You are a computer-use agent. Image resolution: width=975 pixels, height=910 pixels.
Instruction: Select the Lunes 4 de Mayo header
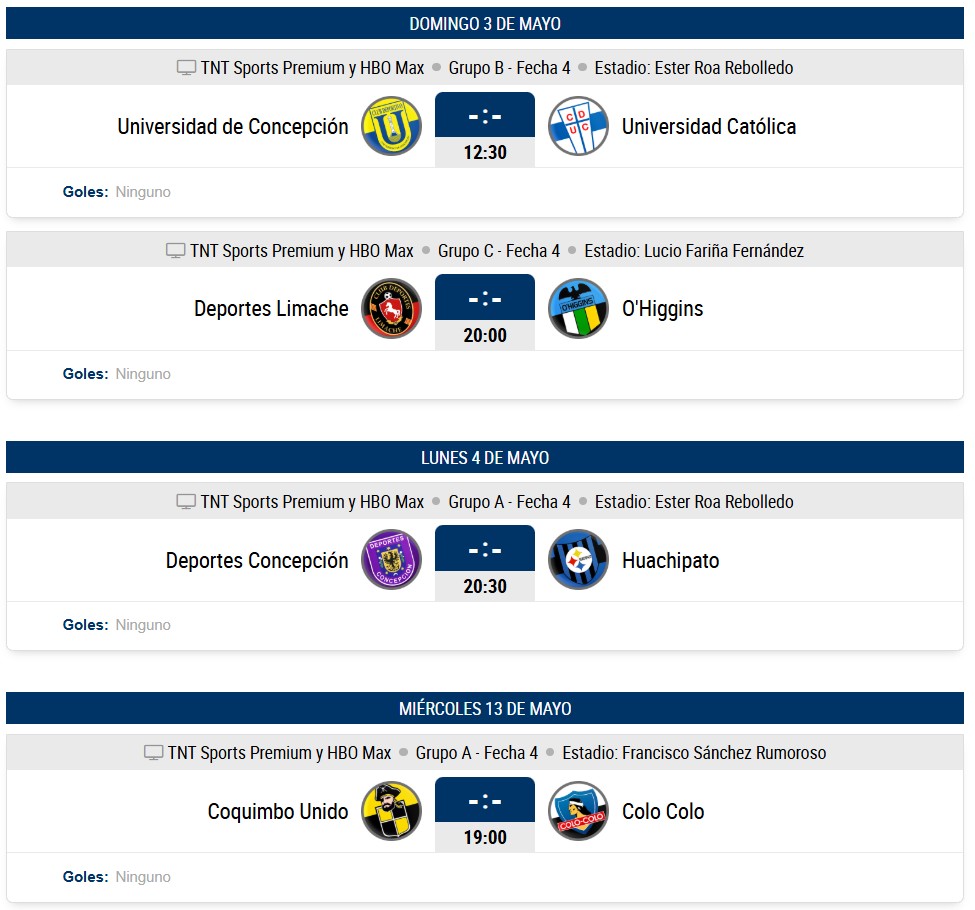(x=485, y=457)
